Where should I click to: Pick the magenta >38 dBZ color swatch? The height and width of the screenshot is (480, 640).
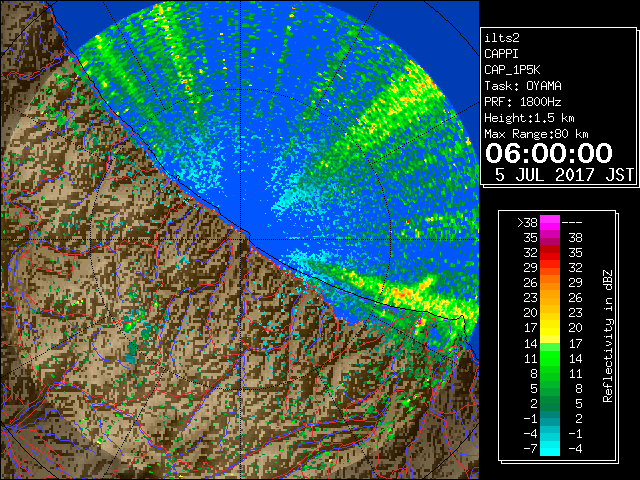pos(550,222)
